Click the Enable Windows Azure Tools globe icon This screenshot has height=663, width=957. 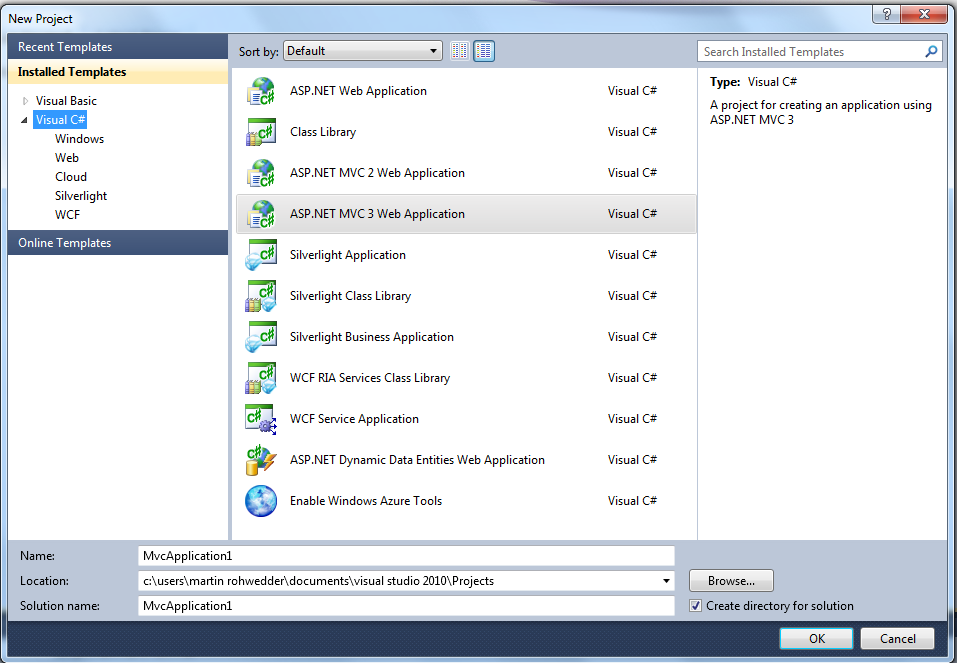[x=261, y=501]
